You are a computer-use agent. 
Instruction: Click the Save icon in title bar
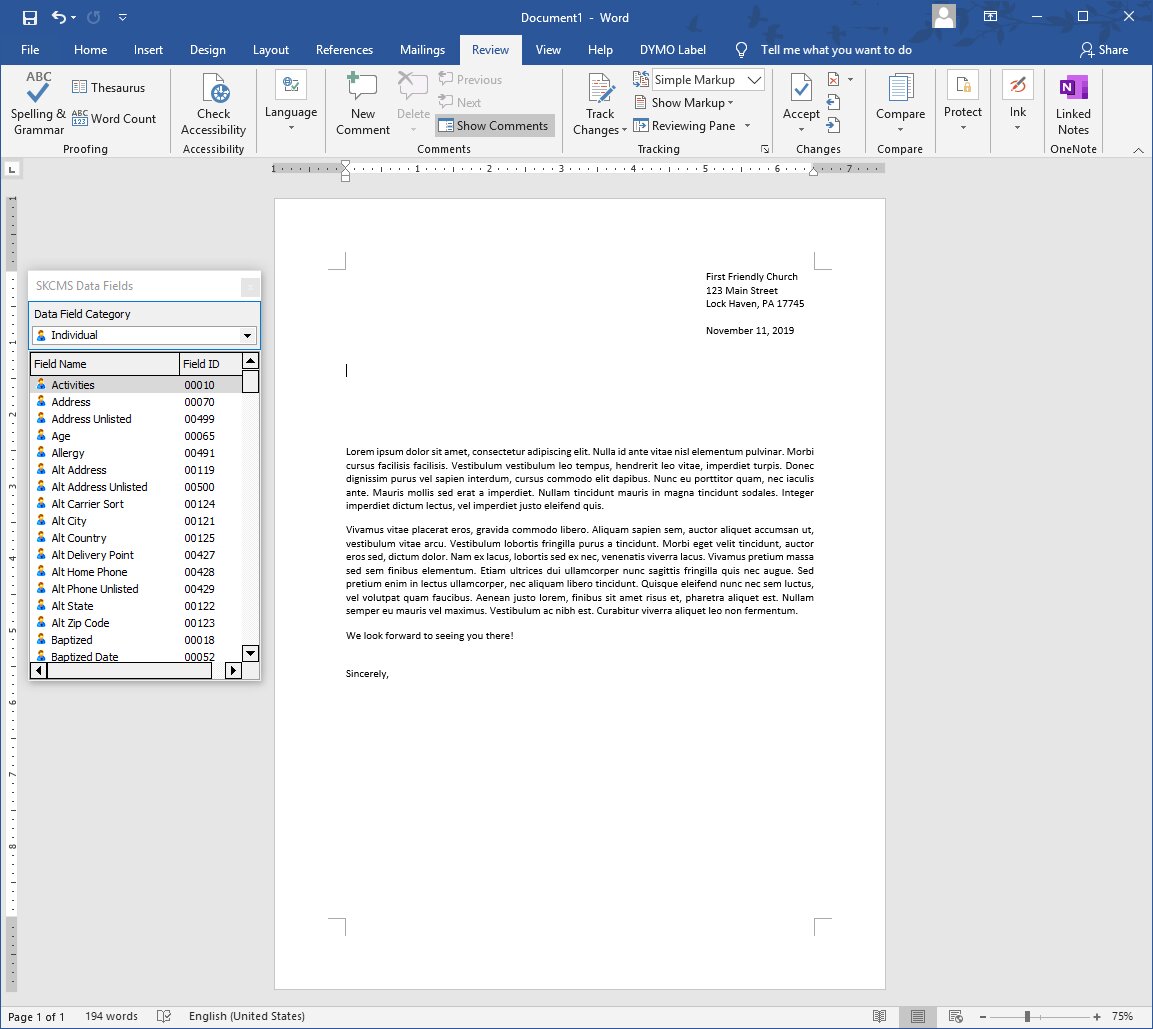tap(30, 17)
